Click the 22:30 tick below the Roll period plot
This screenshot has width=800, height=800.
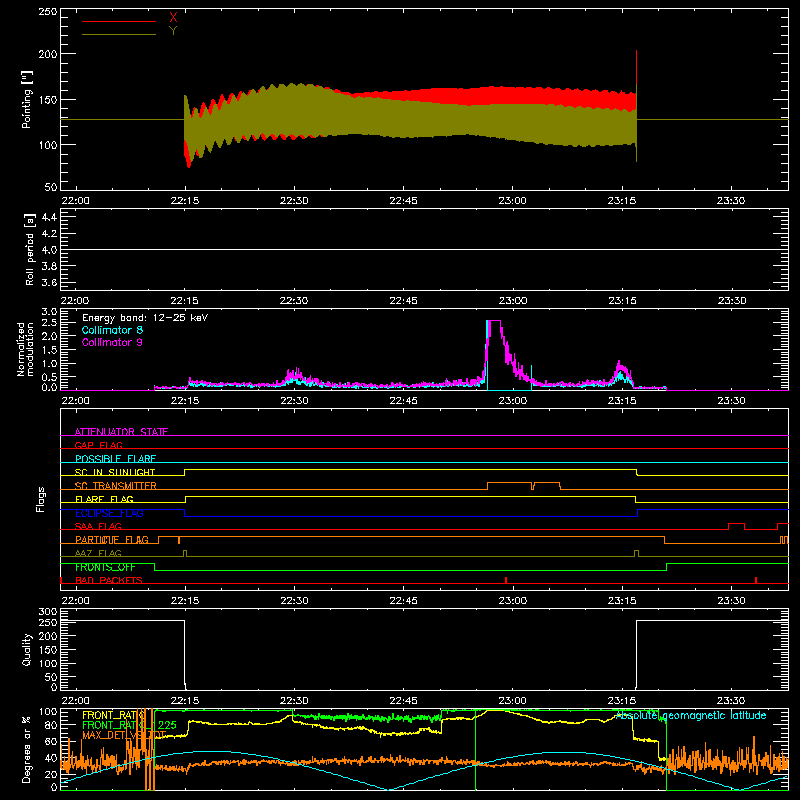[294, 301]
